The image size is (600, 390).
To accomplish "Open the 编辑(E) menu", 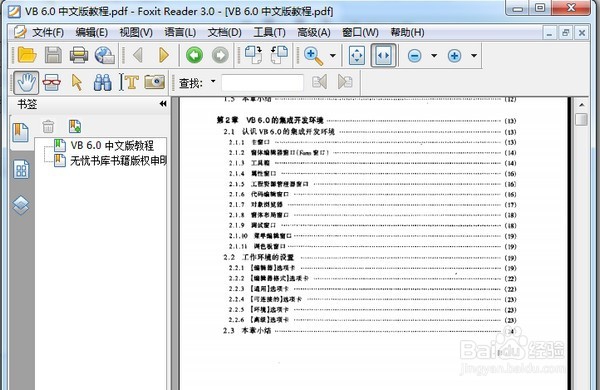I will click(x=91, y=32).
